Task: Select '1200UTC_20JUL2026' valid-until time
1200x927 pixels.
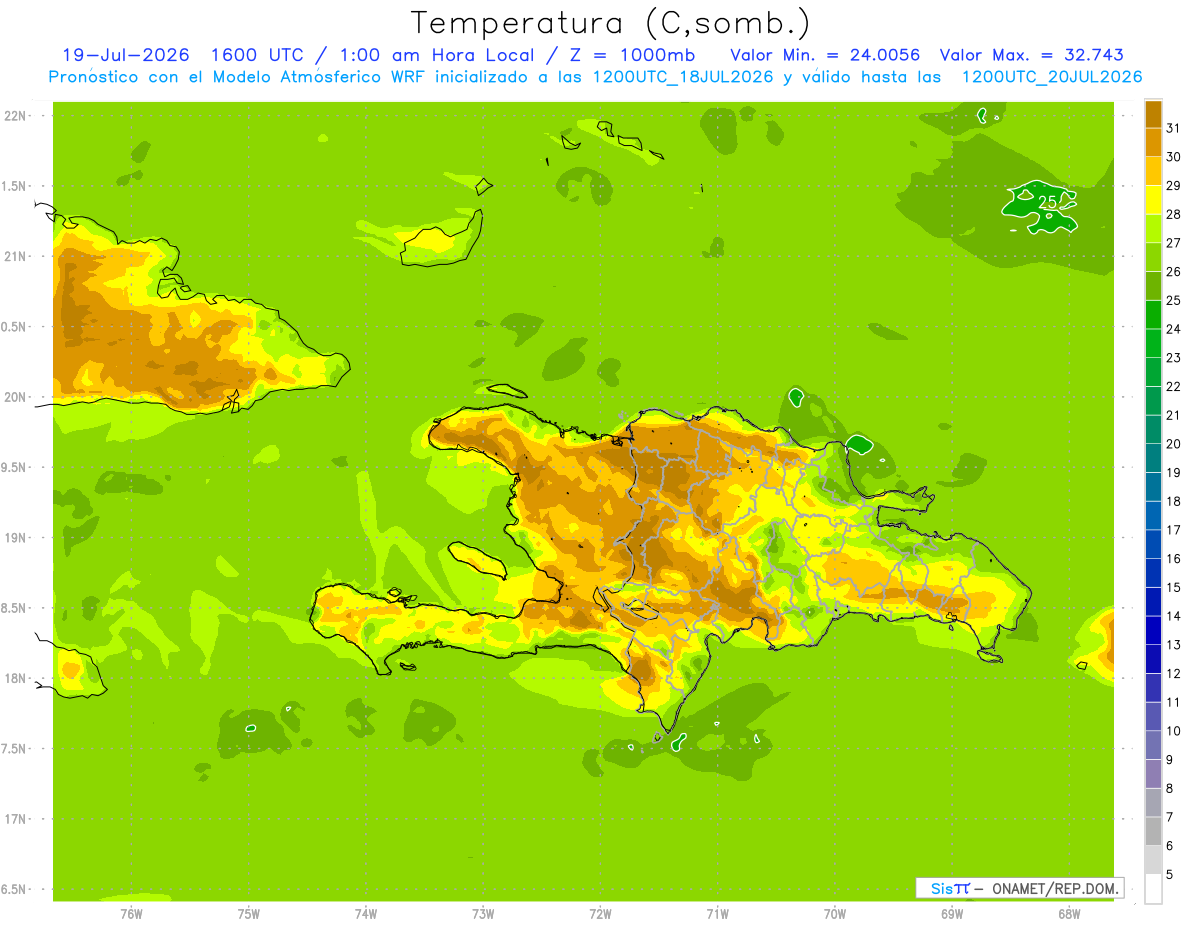Action: (x=1051, y=77)
